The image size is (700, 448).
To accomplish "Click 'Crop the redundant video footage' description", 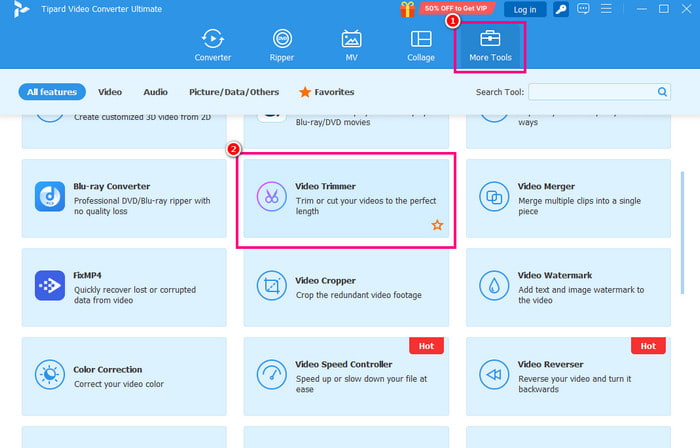I will (x=358, y=295).
